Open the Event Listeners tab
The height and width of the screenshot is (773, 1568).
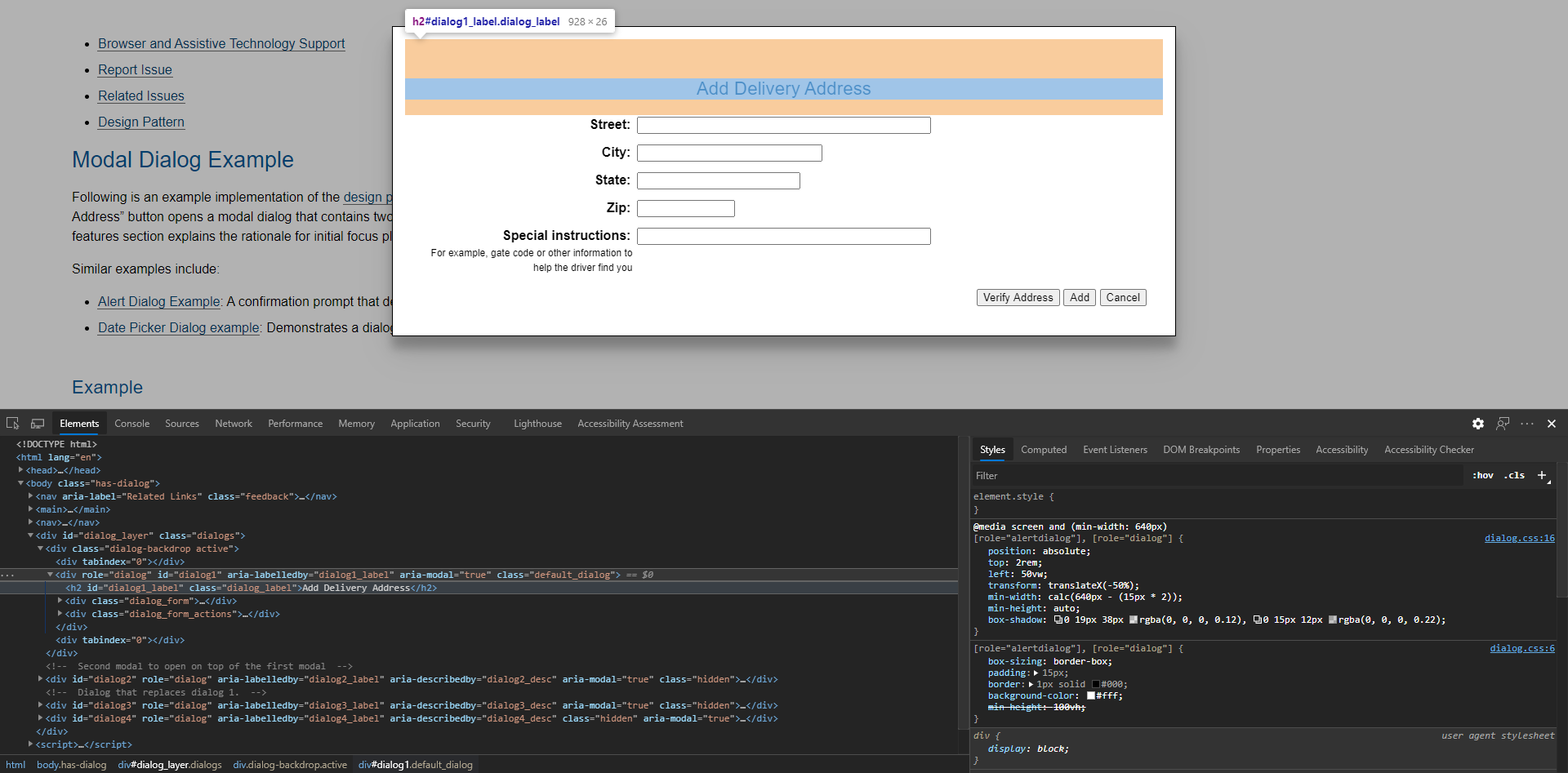pos(1115,450)
